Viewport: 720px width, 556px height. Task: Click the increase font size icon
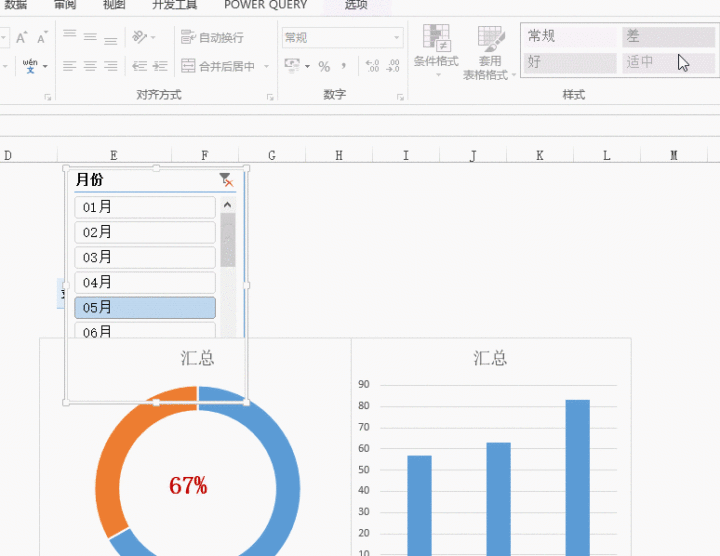pos(21,38)
